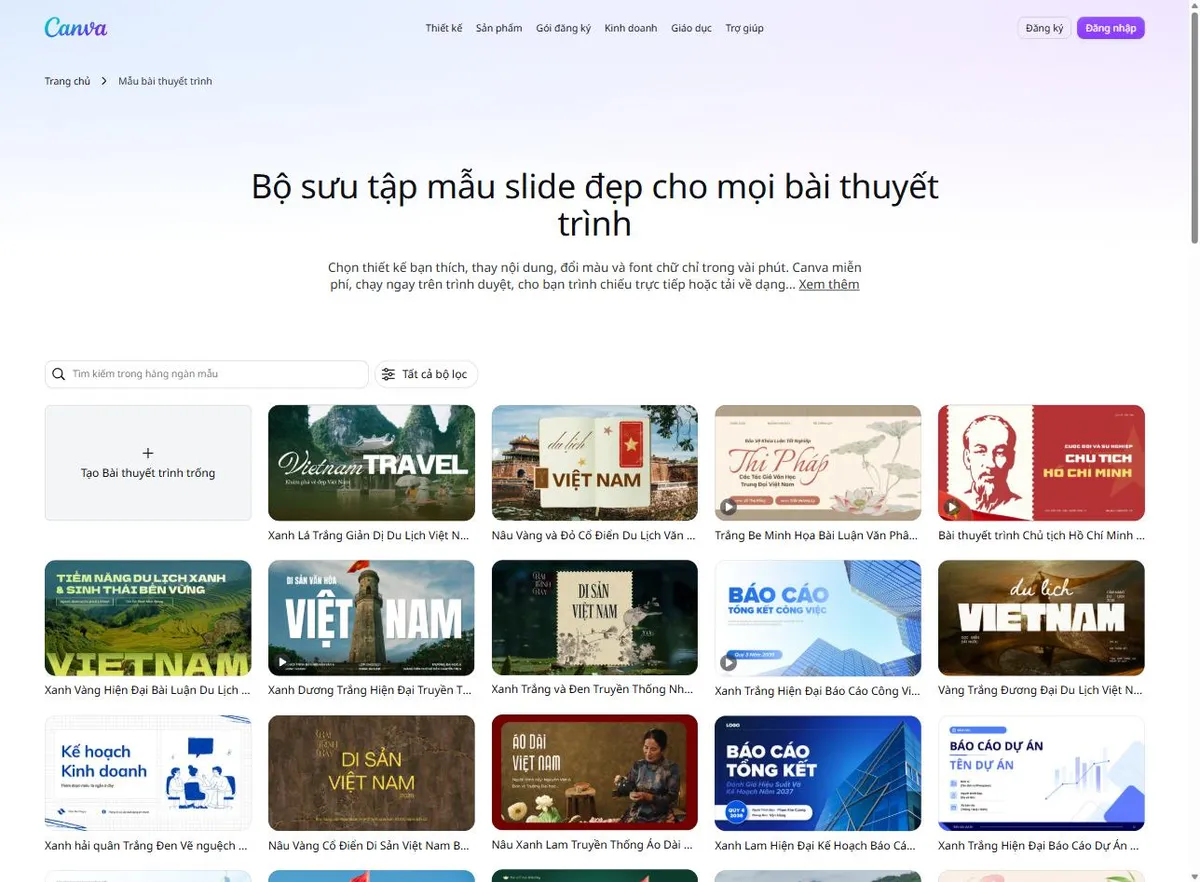Click title Nâu Vàng Cổ Điển Di Sản Việt Nam
The width and height of the screenshot is (1200, 882).
(369, 846)
